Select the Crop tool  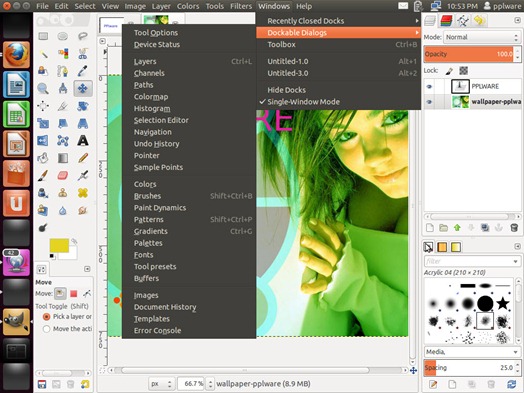tap(62, 106)
